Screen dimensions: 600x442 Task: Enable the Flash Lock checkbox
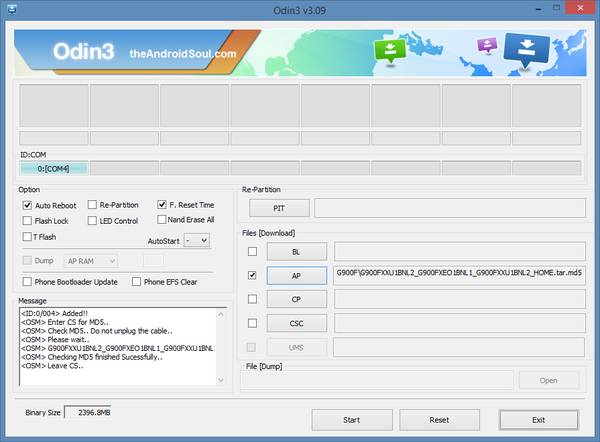click(x=27, y=221)
